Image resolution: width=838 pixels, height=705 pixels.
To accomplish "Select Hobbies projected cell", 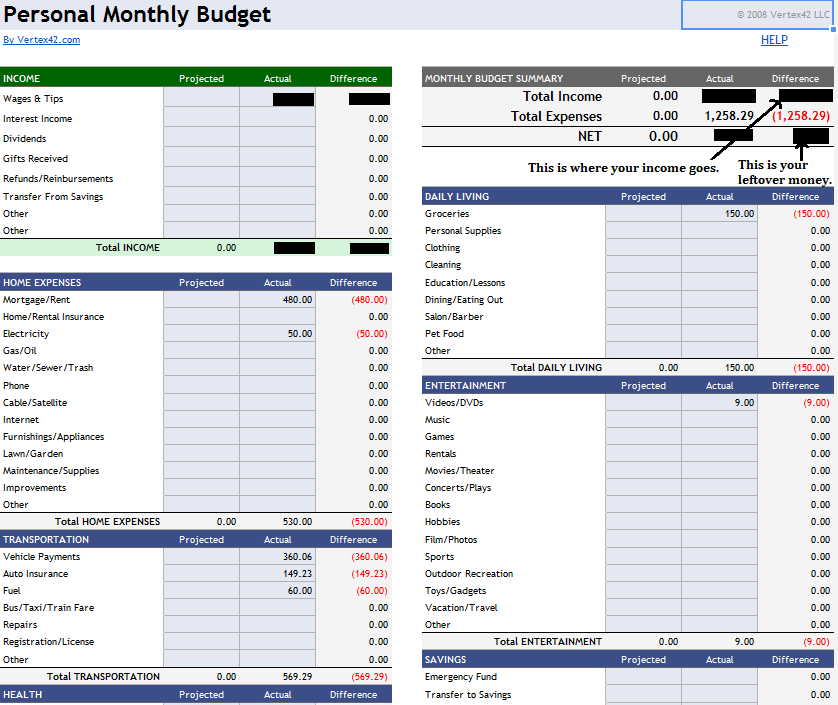I will click(643, 522).
